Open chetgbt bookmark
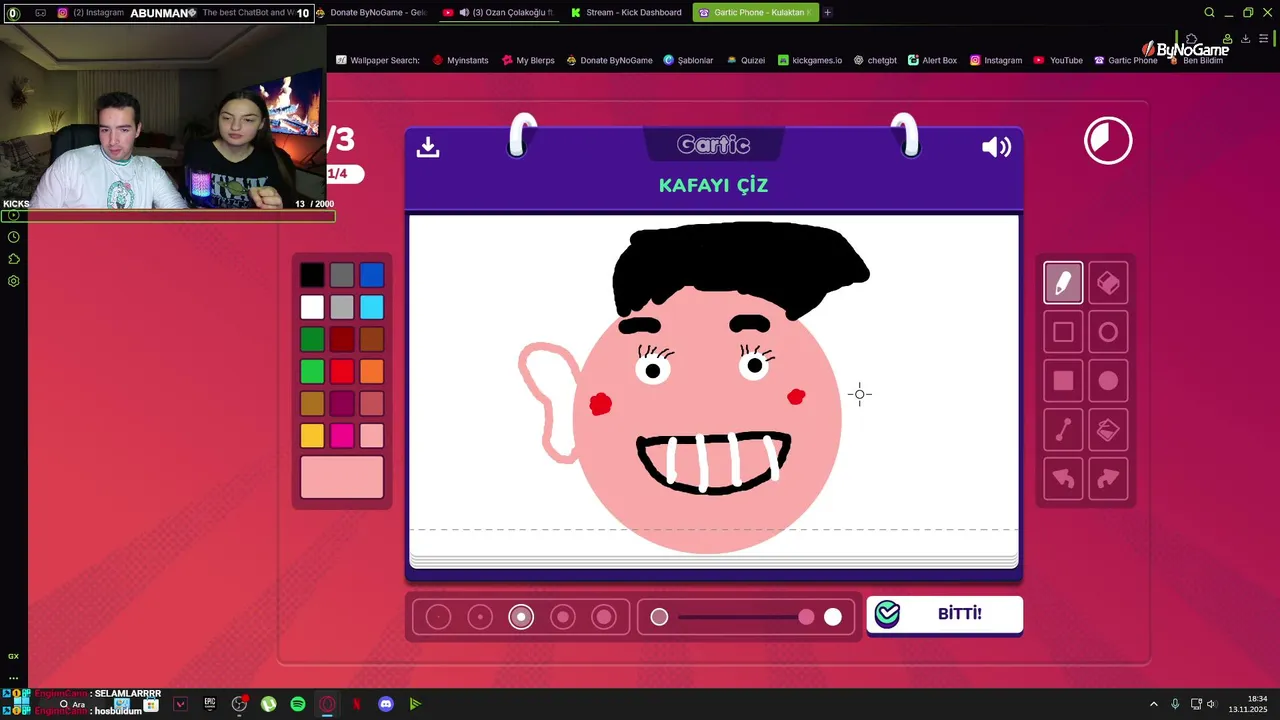Viewport: 1280px width, 720px height. pos(875,60)
